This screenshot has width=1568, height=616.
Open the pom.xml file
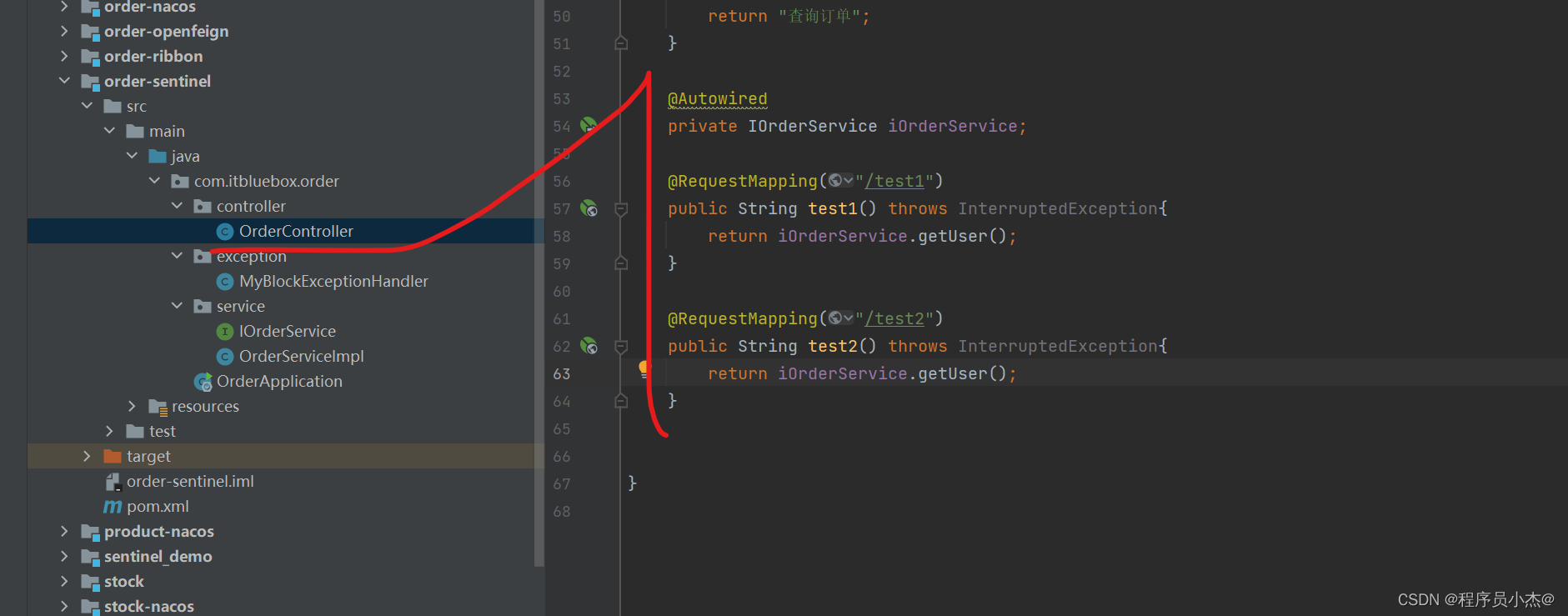click(x=158, y=506)
